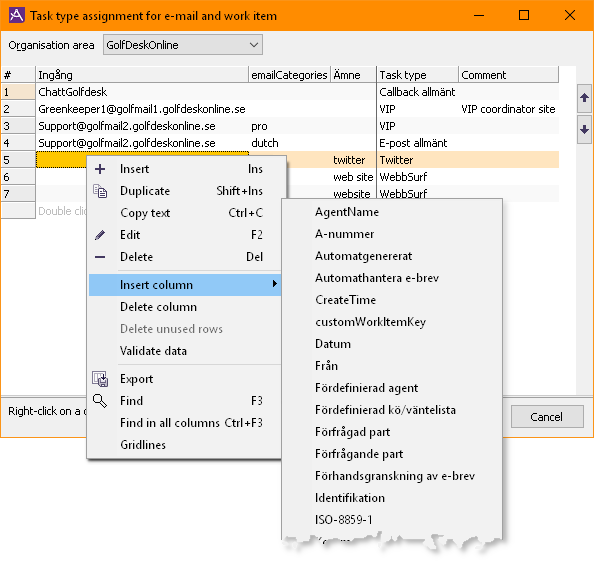594x561 pixels.
Task: Click Find in all columns entry
Action: coord(191,423)
